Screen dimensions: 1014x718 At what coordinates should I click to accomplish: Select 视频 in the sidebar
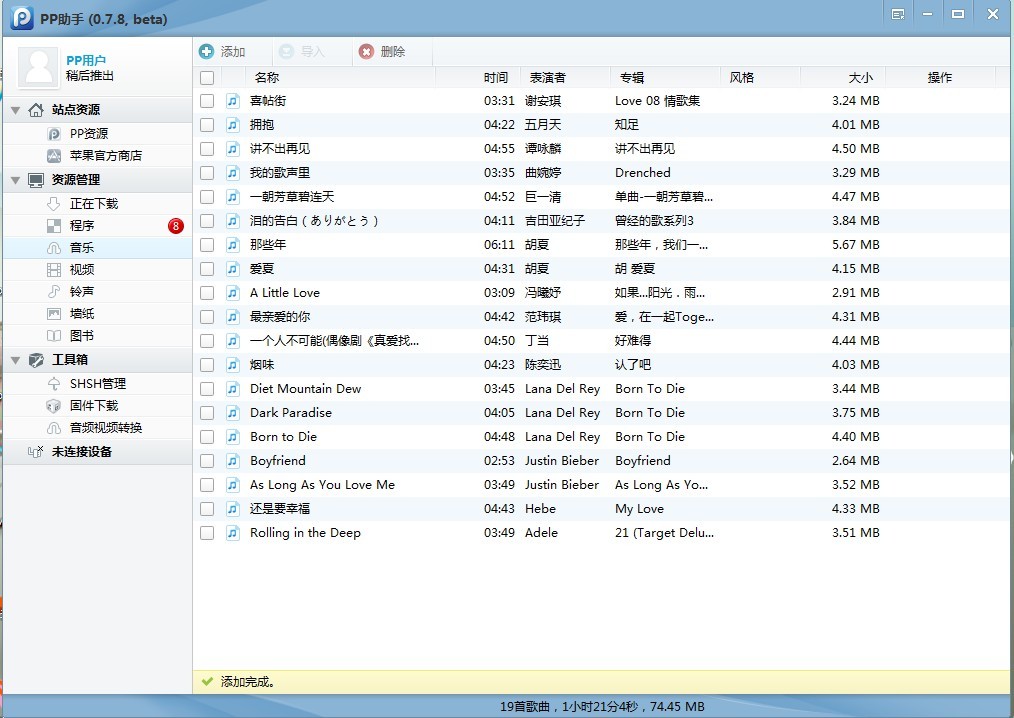click(82, 270)
